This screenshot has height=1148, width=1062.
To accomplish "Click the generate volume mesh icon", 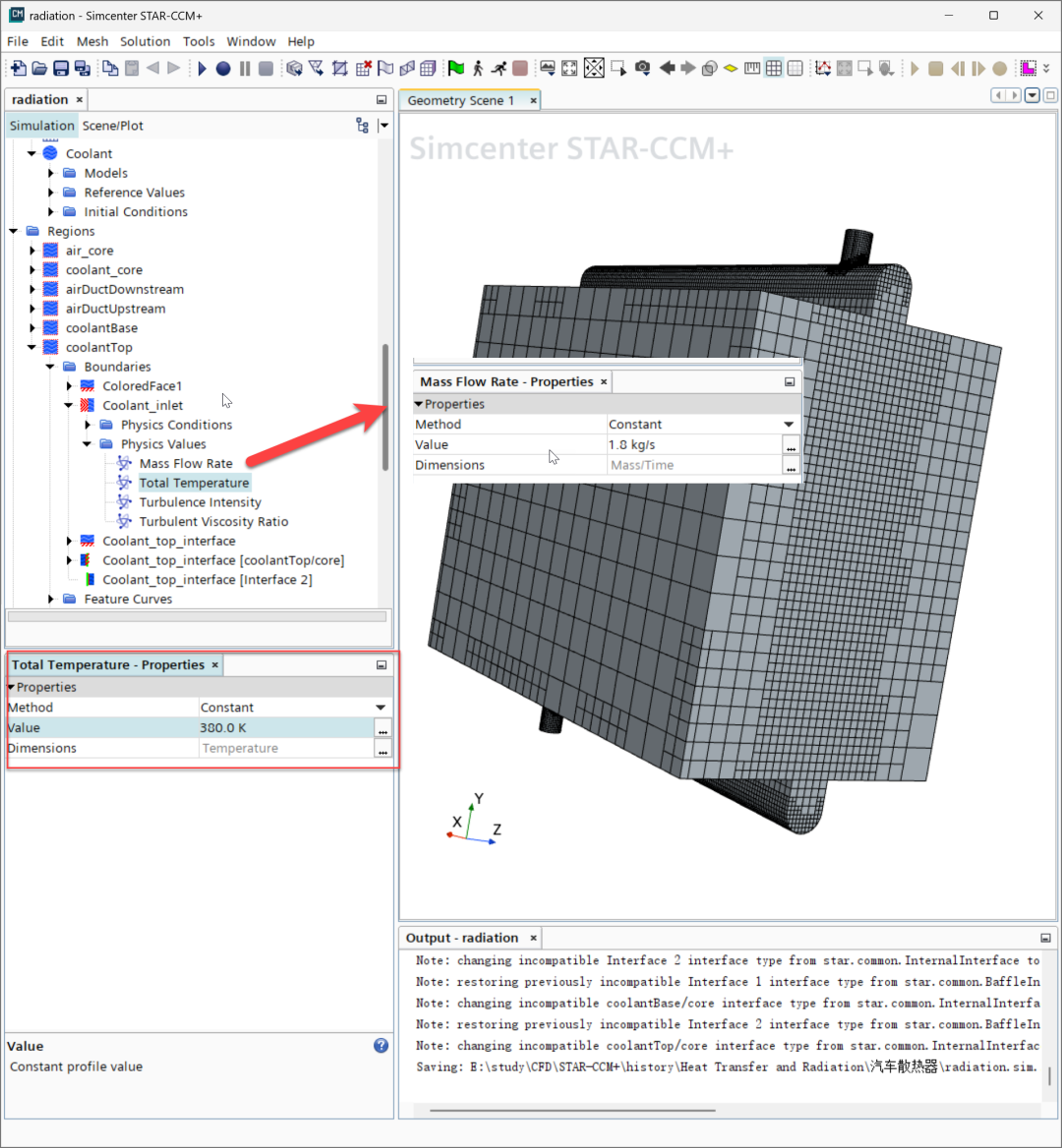I will click(x=429, y=68).
